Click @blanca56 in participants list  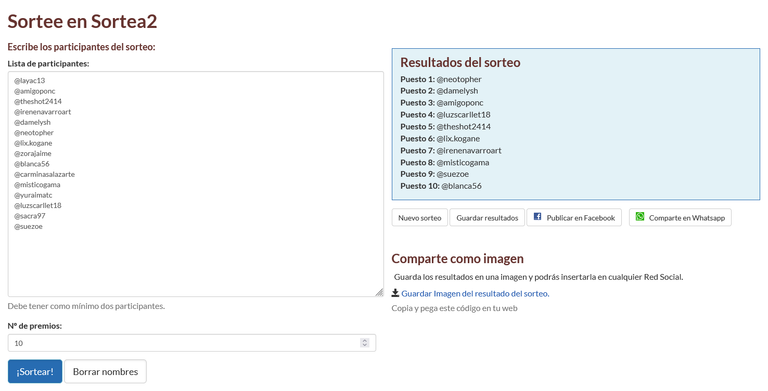tap(32, 164)
